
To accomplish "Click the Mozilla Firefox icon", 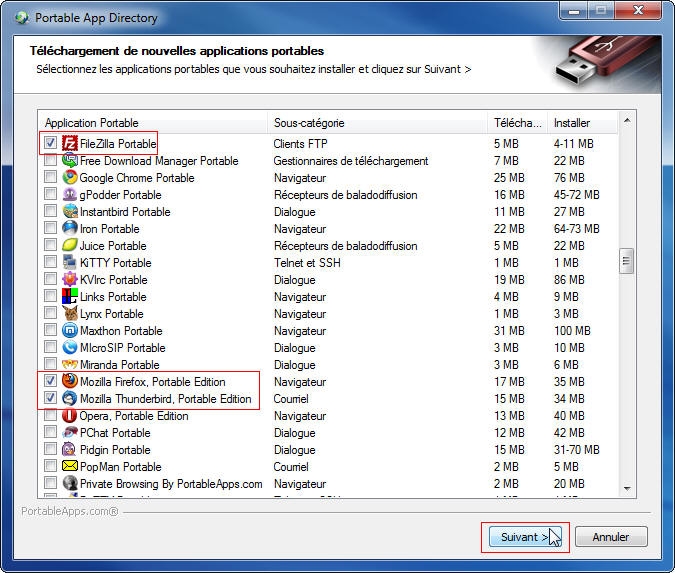I will tap(69, 381).
